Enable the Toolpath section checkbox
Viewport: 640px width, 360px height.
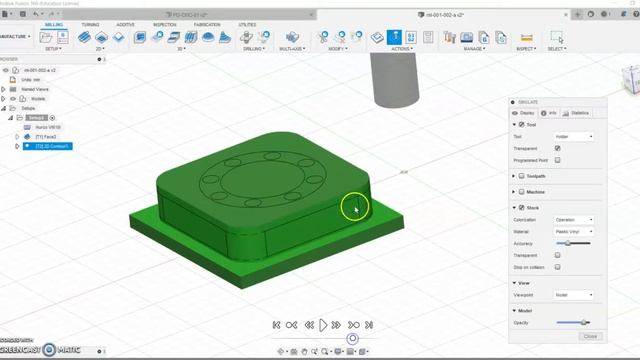tap(522, 176)
